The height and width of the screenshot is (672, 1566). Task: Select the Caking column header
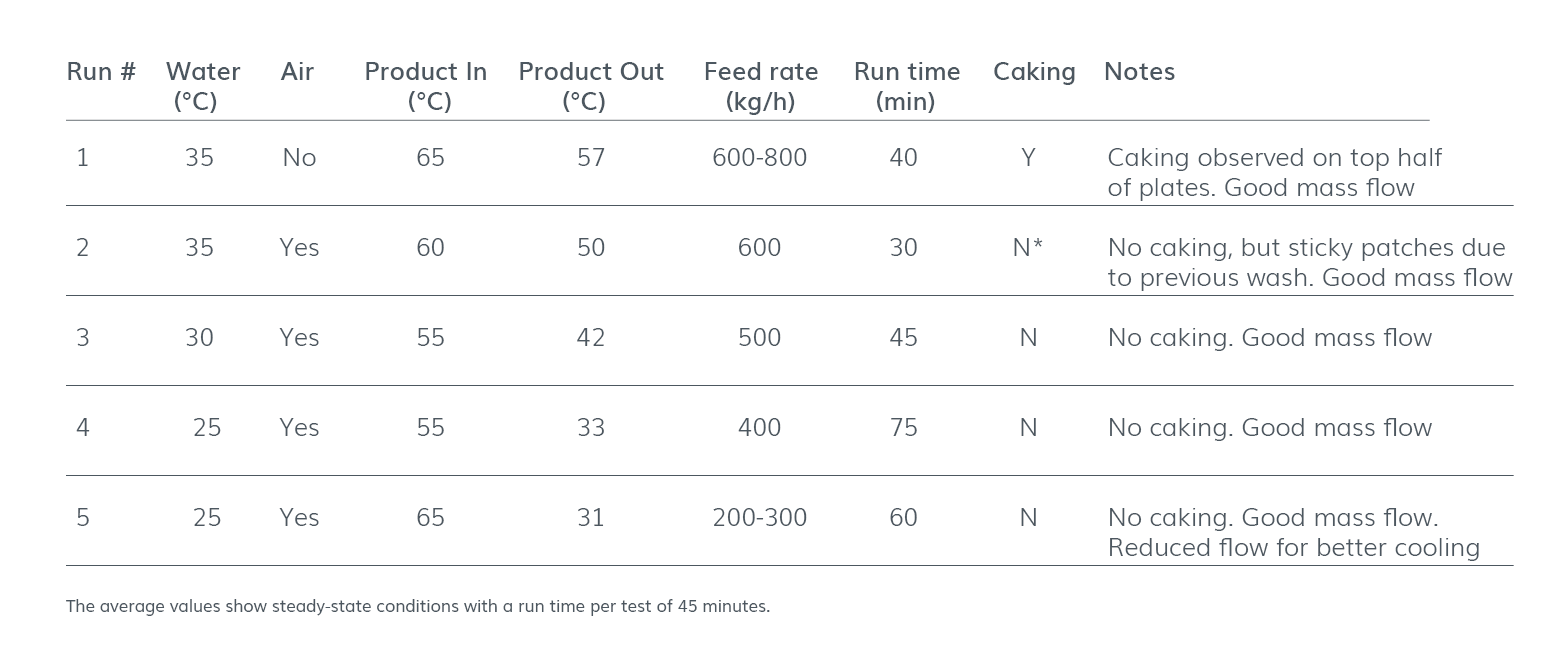click(1033, 72)
